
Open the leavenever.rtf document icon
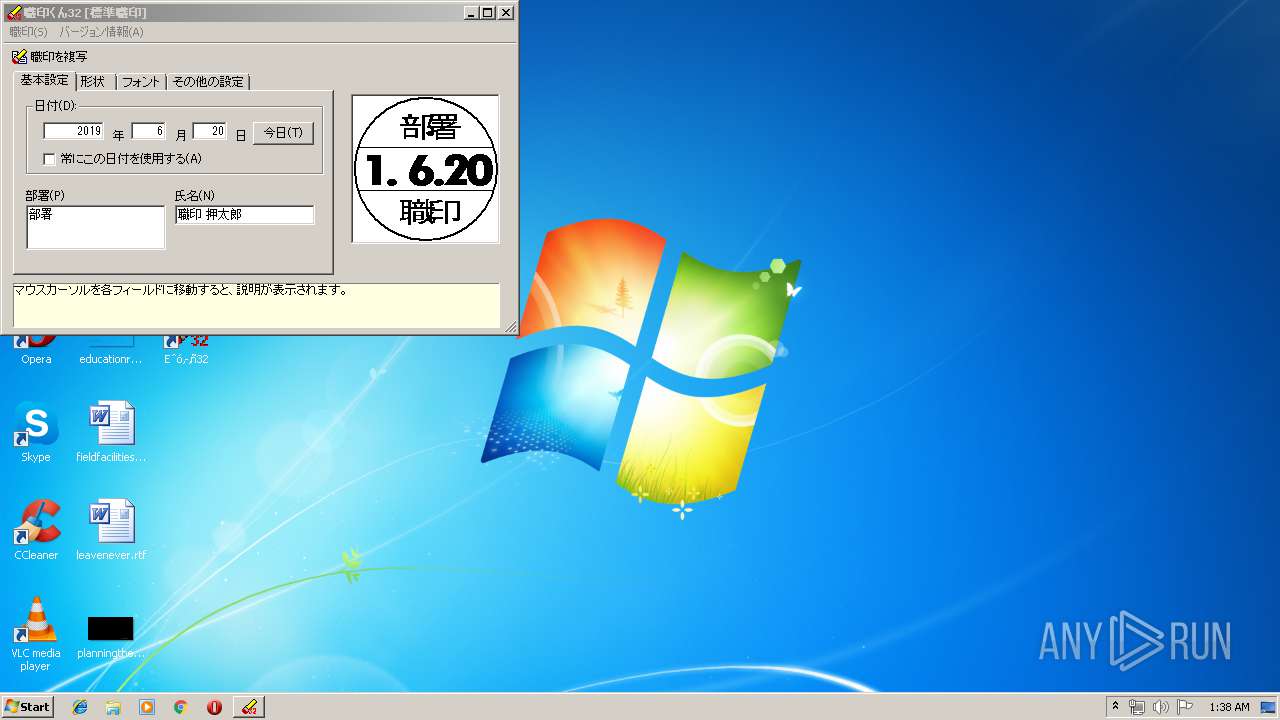(x=111, y=530)
